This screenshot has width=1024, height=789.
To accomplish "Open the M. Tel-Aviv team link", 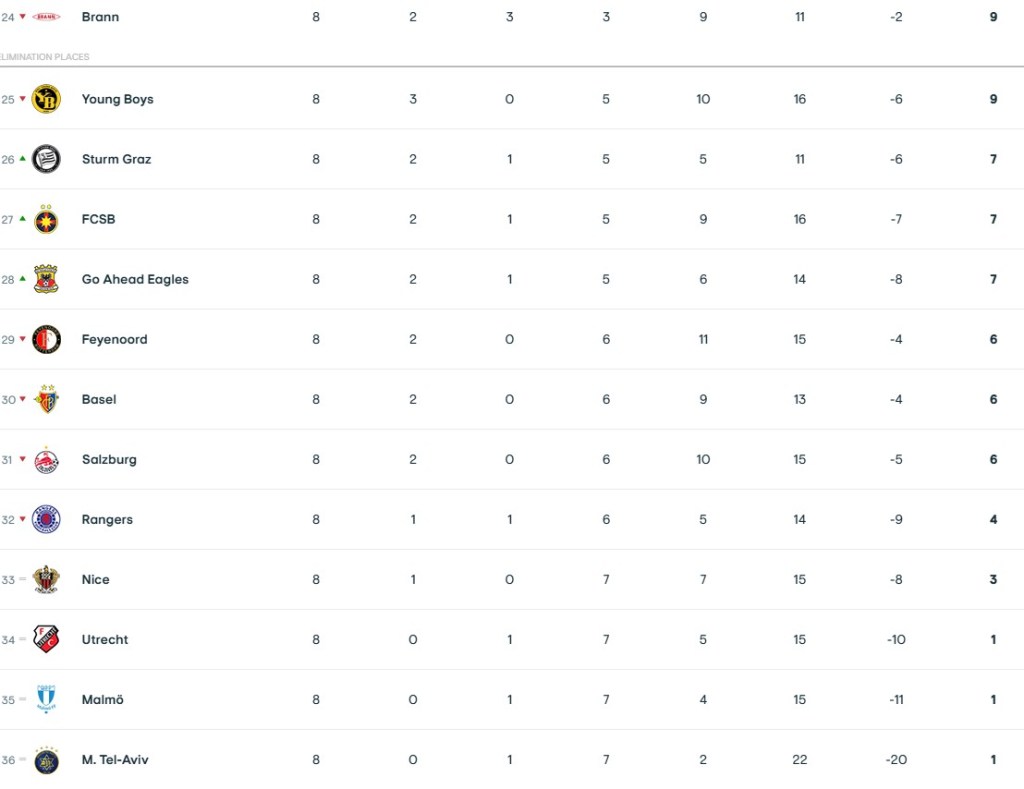I will pos(115,759).
